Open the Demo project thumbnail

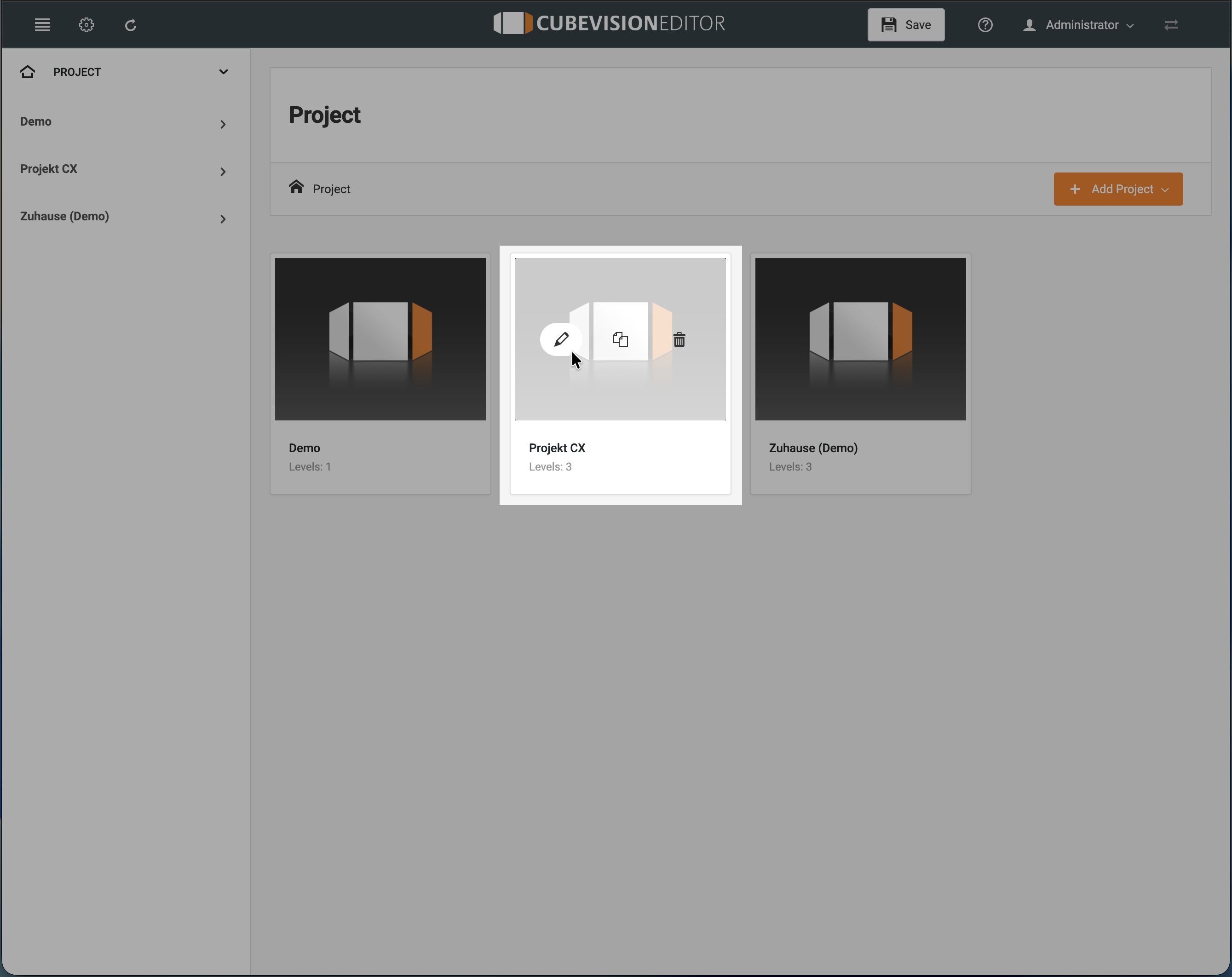(380, 339)
